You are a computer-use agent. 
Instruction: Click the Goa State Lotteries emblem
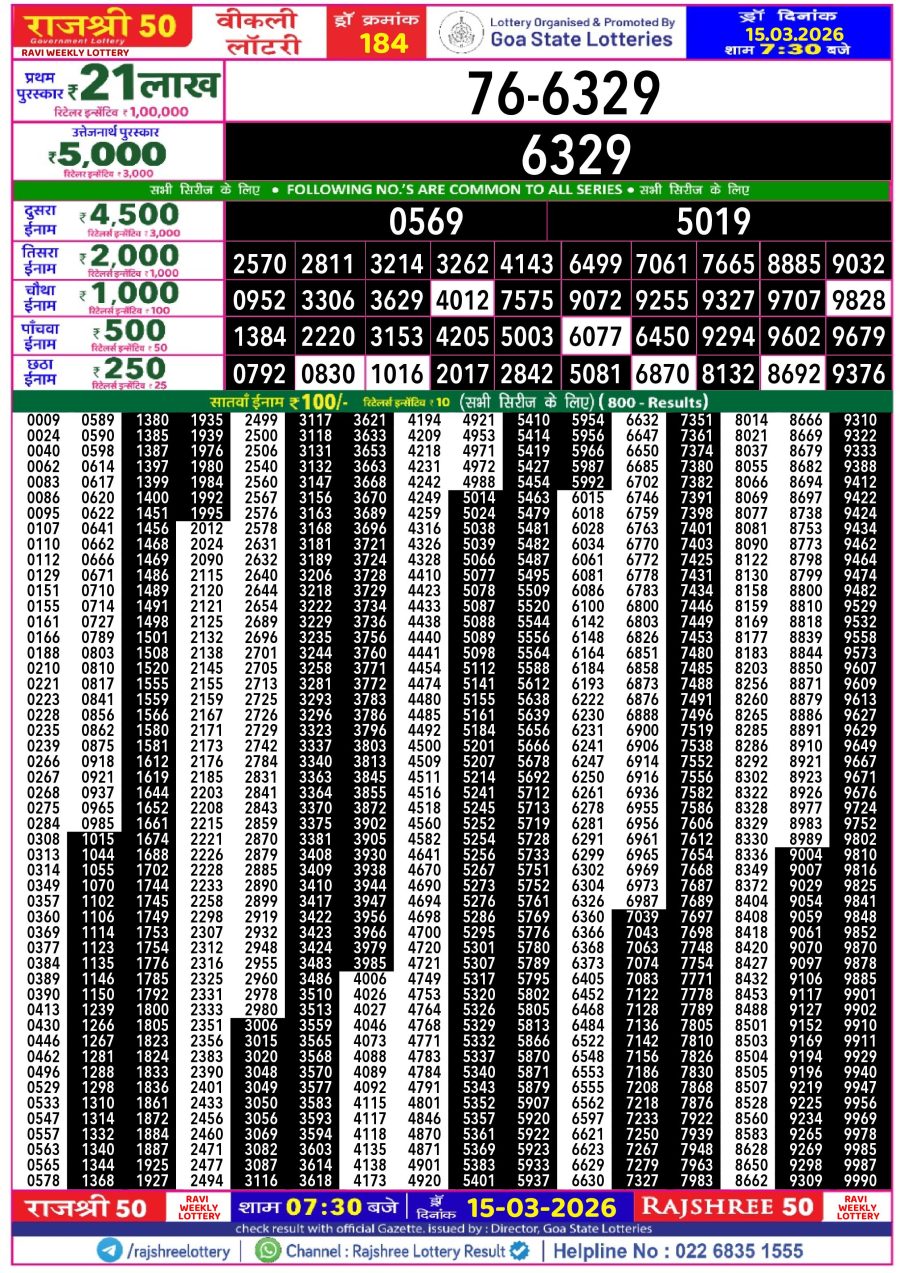pos(461,32)
